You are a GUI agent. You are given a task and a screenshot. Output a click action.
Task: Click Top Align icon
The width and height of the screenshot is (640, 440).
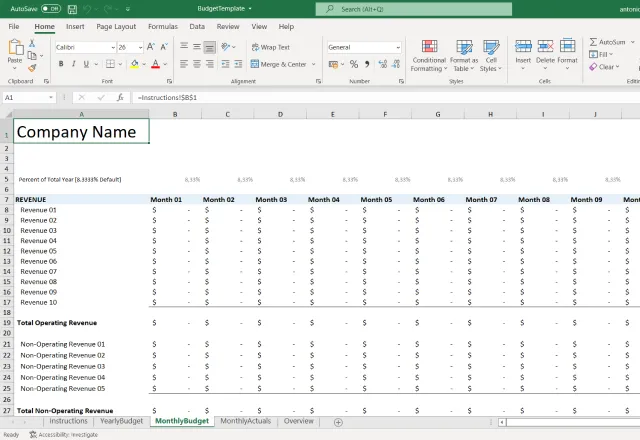184,46
